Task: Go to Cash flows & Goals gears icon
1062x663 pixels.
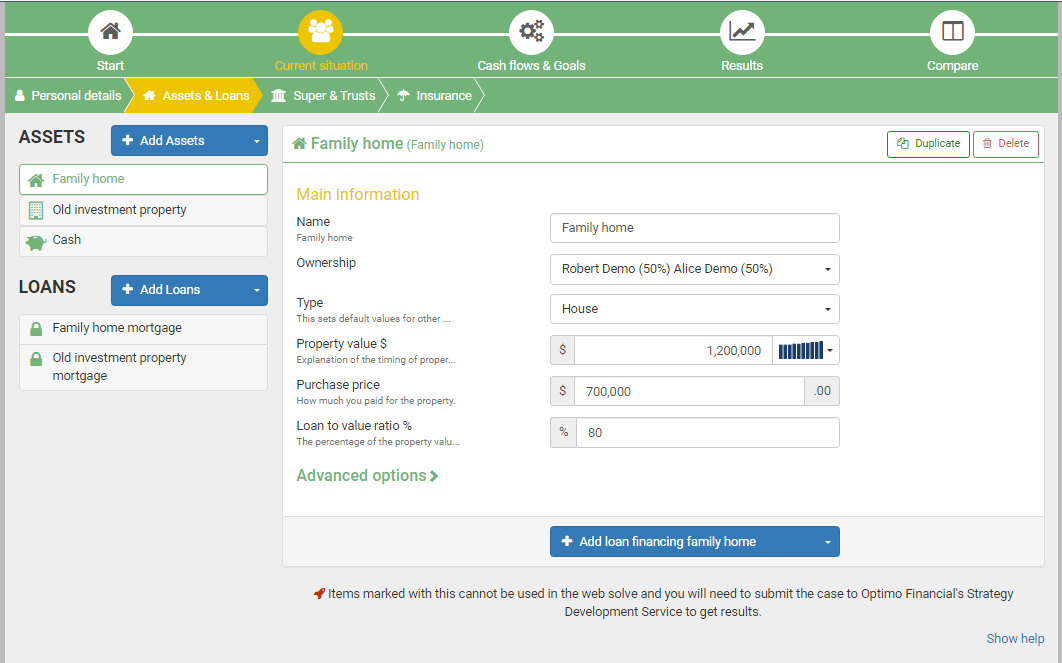Action: 531,32
